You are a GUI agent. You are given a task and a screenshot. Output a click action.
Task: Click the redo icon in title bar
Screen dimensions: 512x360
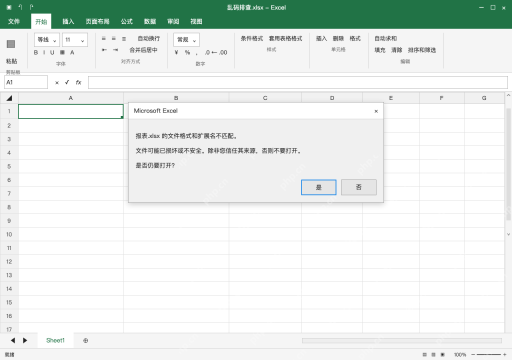pyautogui.click(x=31, y=7)
